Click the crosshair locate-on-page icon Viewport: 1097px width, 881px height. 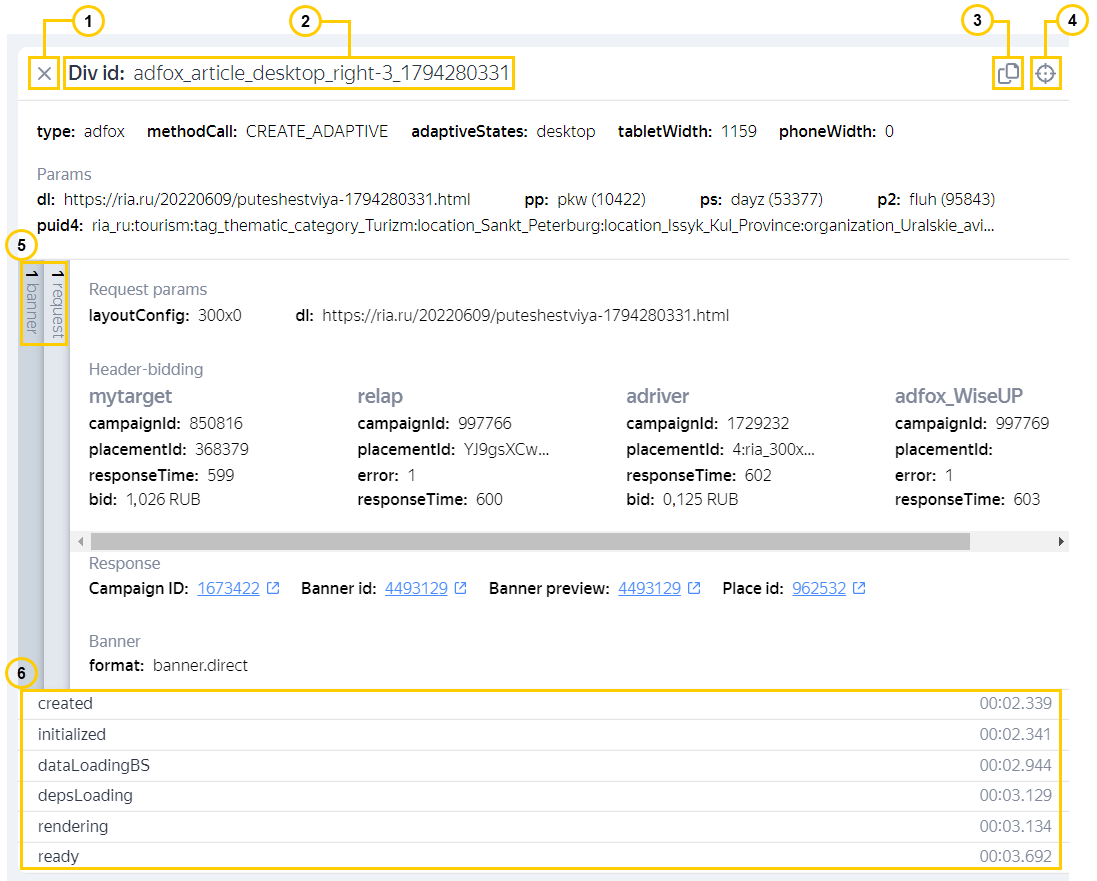click(x=1045, y=74)
